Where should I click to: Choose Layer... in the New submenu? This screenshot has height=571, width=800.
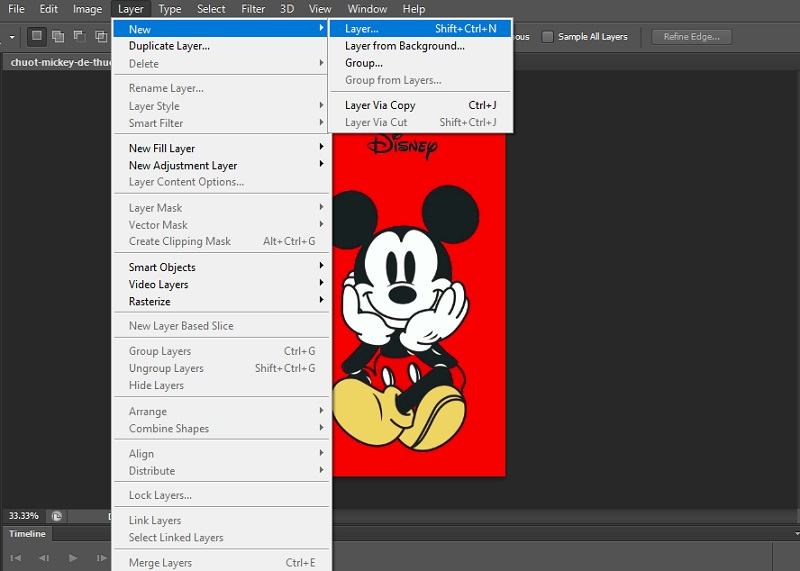pos(420,29)
